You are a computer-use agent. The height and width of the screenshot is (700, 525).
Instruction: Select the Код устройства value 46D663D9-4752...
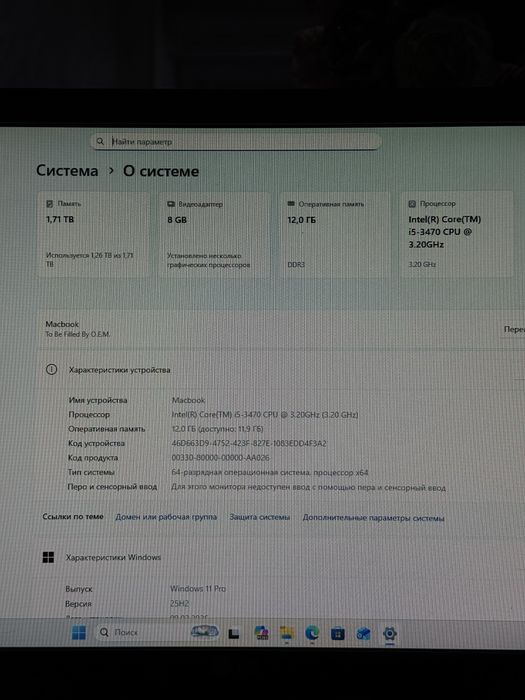click(x=249, y=443)
